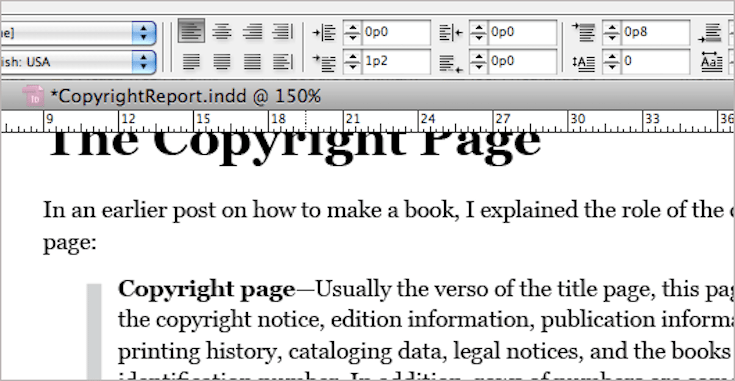Open the paragraph style dropdown
735x381 pixels.
click(143, 33)
